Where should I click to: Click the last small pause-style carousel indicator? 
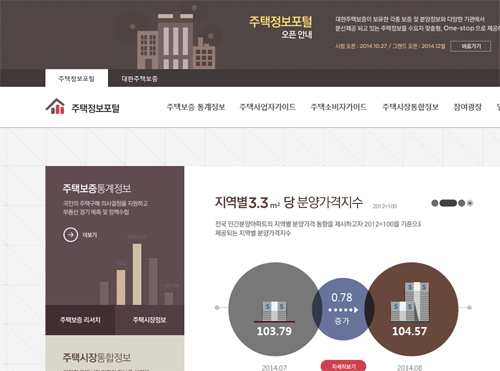point(470,203)
